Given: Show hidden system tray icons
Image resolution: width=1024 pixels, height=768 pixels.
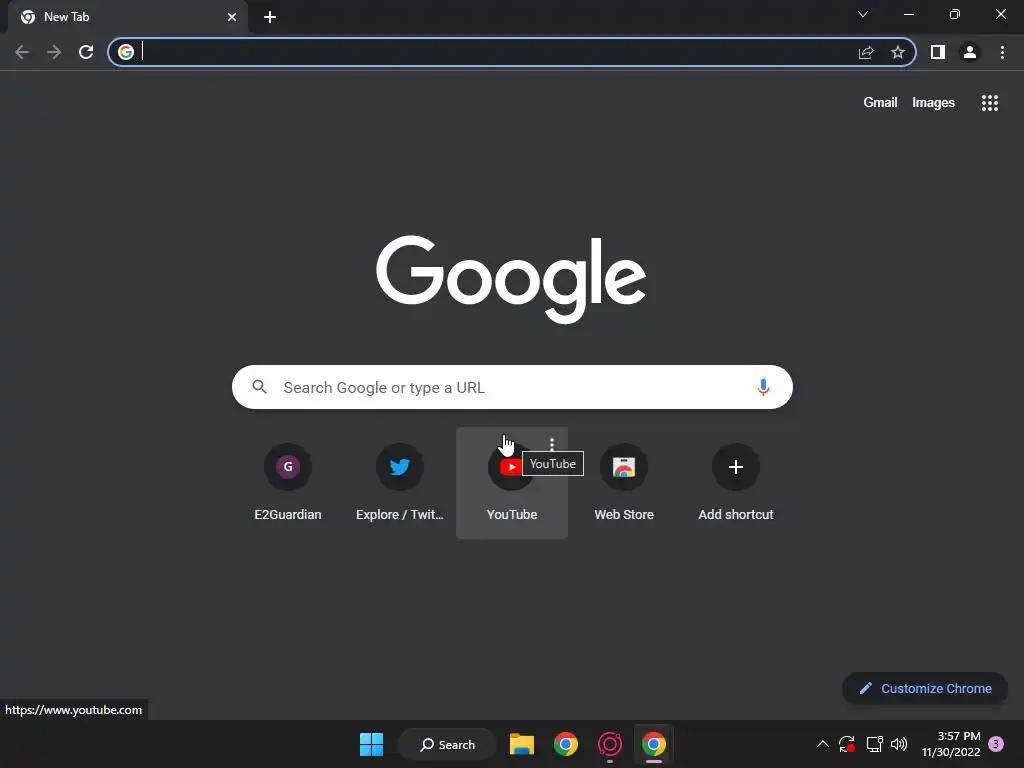Looking at the screenshot, I should click(x=823, y=744).
